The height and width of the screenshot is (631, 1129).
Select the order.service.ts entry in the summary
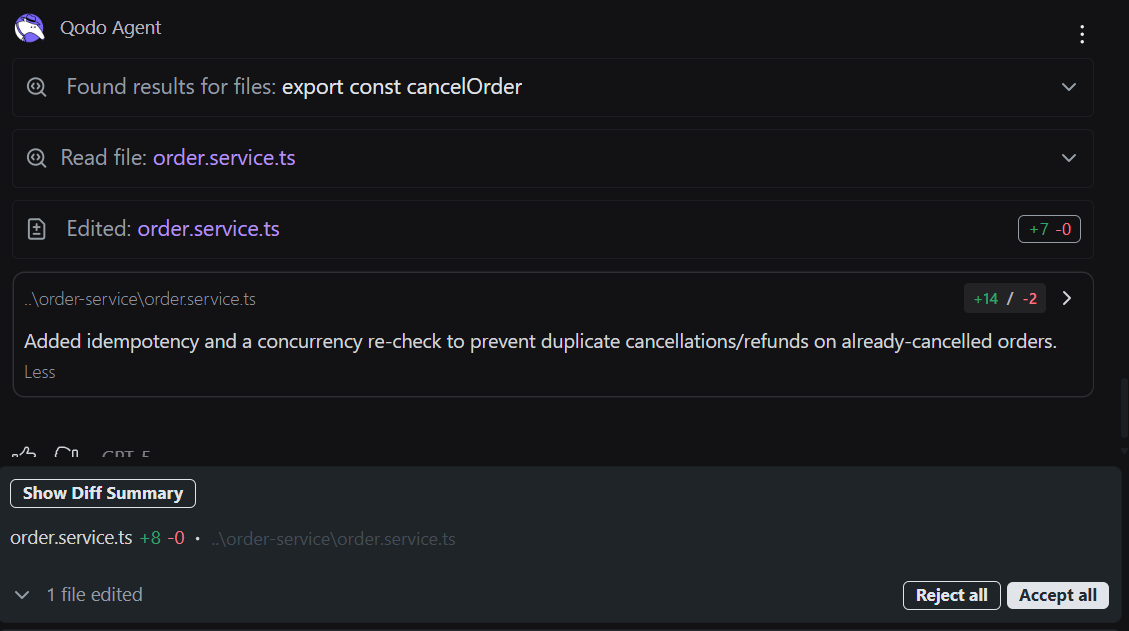tap(68, 537)
